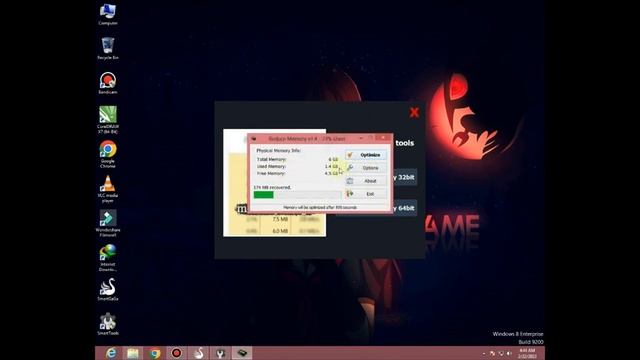This screenshot has width=640, height=360.
Task: Click the 'tools' heading on dark panel
Action: pyautogui.click(x=404, y=143)
